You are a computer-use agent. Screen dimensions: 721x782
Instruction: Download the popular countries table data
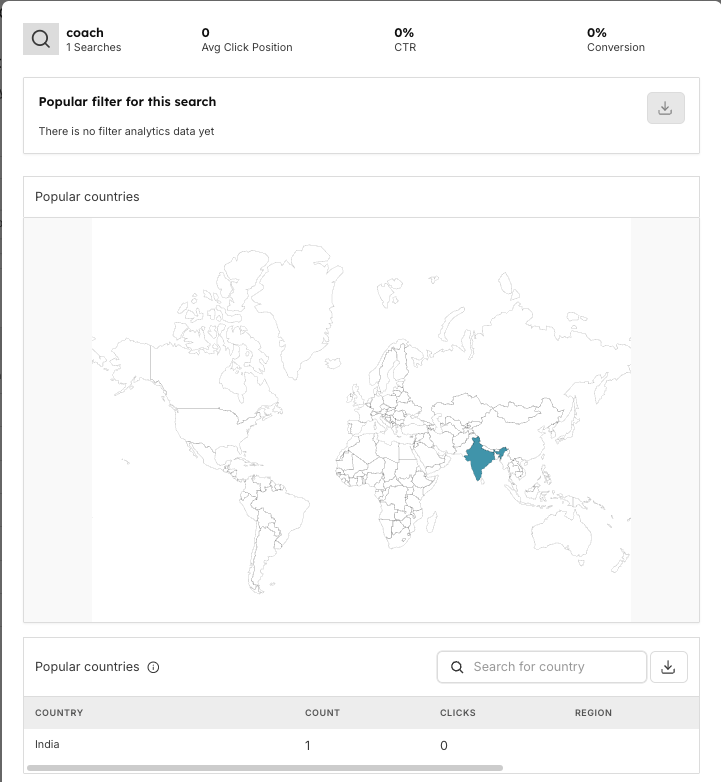668,667
